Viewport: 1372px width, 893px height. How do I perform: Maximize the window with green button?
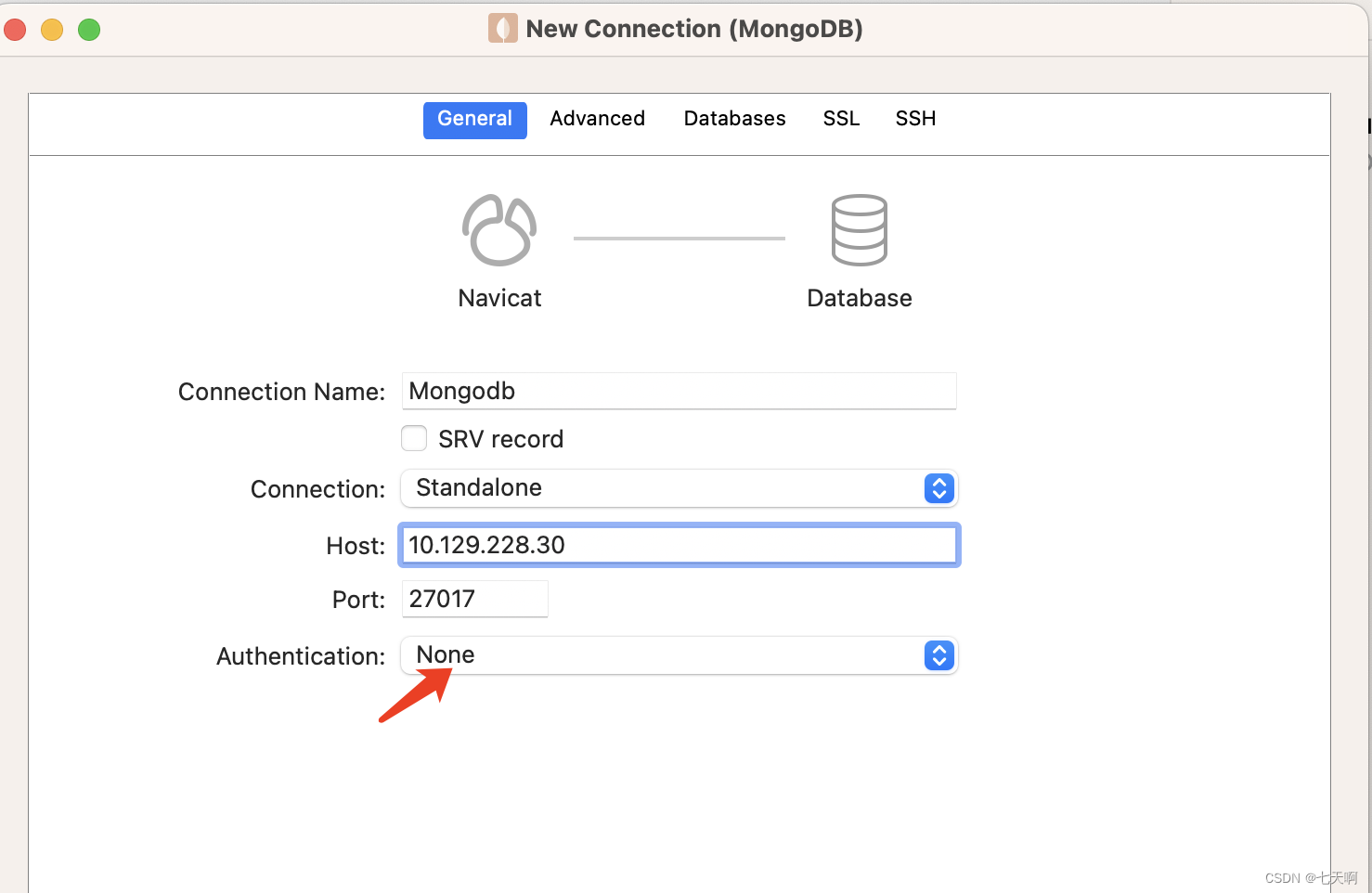[x=89, y=30]
